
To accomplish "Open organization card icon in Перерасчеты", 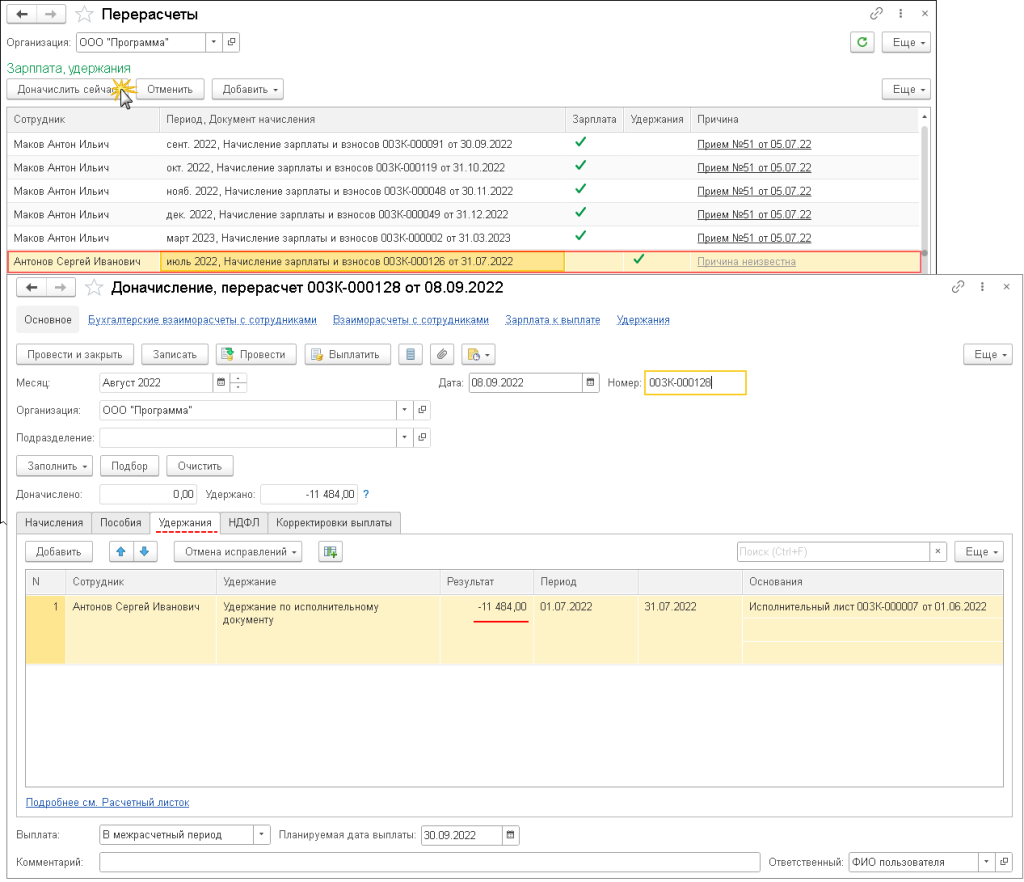I will pos(231,42).
